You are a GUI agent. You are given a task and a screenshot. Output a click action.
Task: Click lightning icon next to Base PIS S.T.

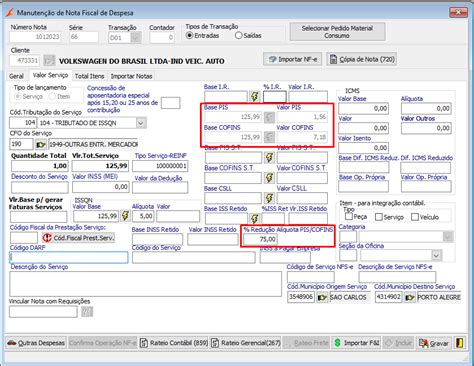269,157
